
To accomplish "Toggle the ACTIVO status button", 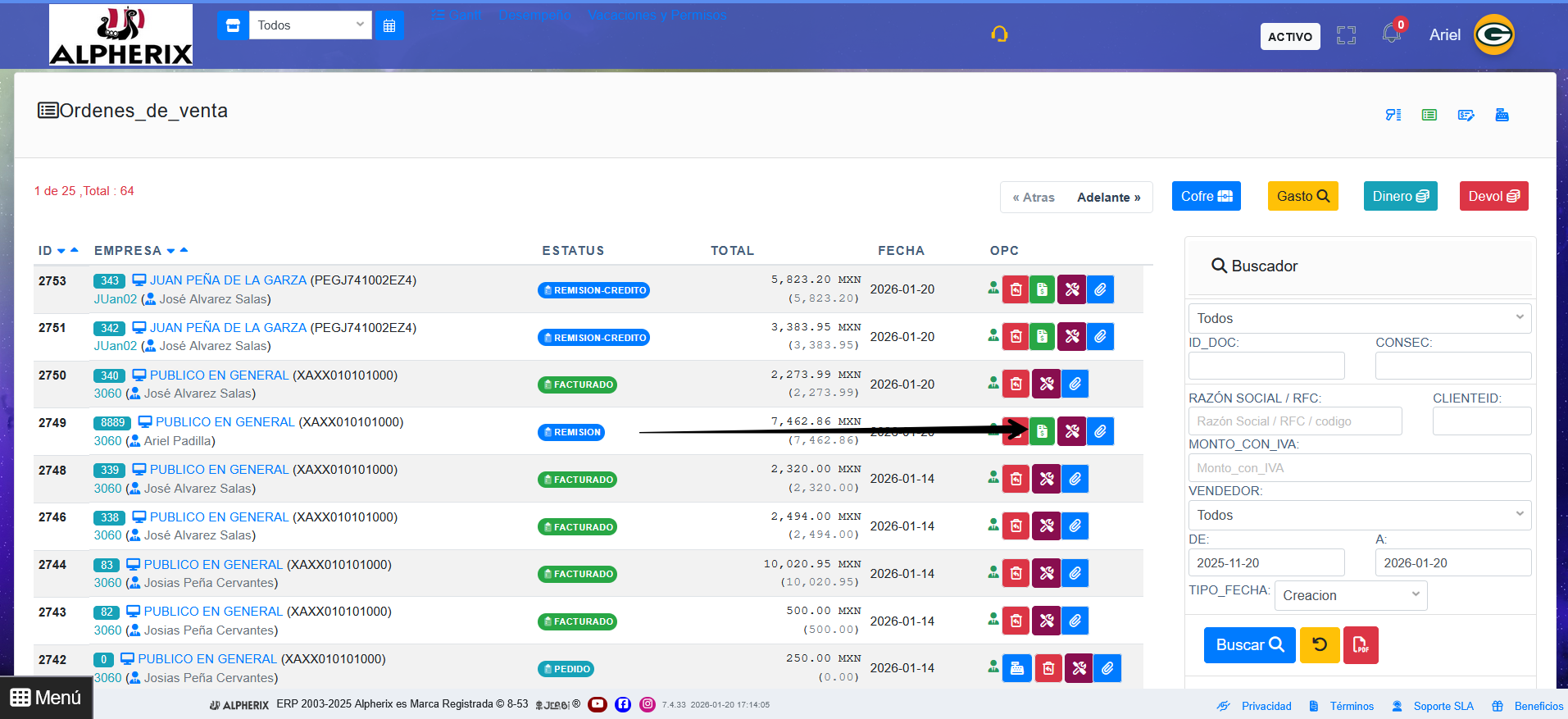I will coord(1290,36).
